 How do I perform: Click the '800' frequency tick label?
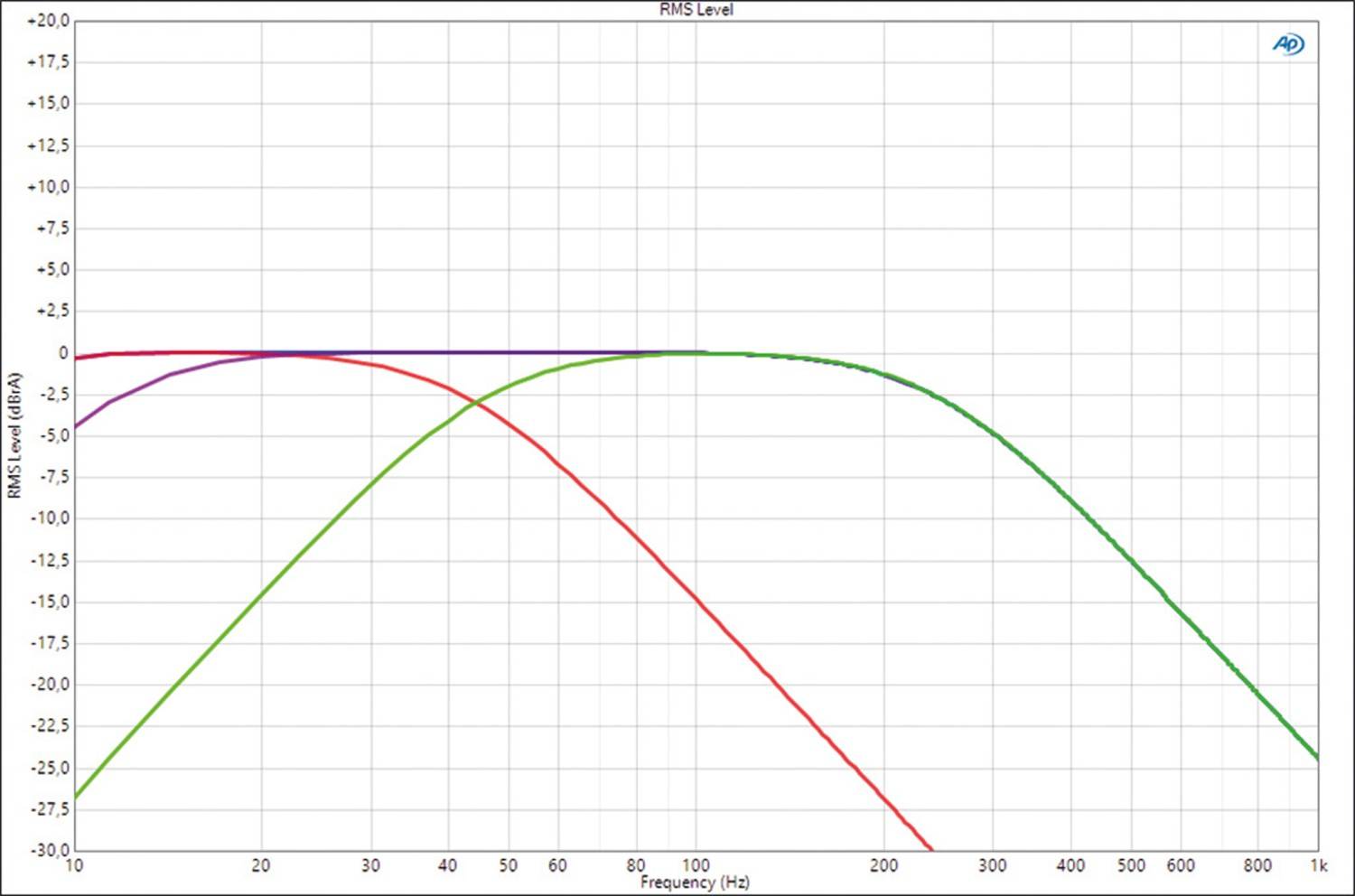point(1257,865)
